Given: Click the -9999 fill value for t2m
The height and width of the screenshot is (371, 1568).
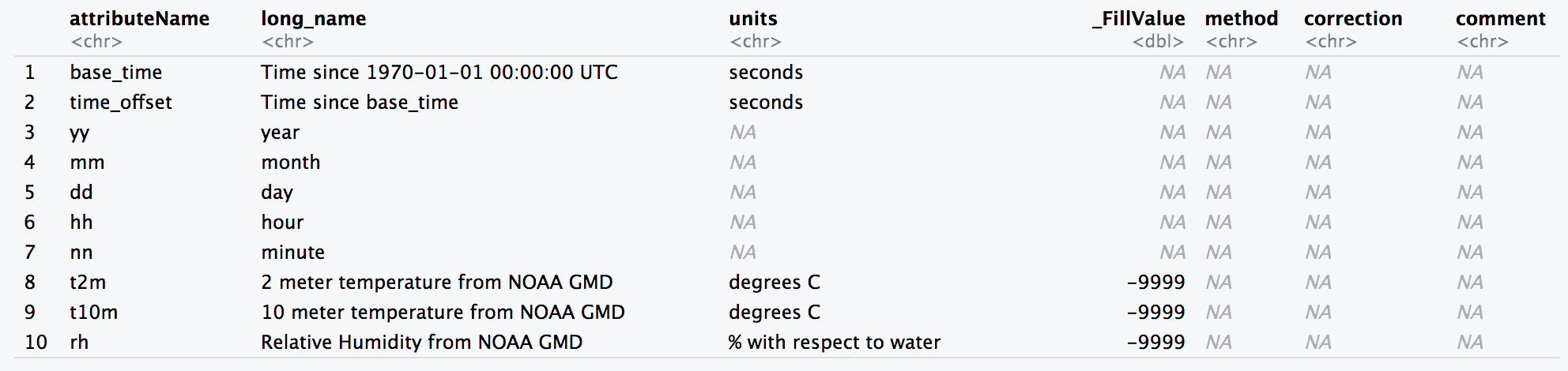Looking at the screenshot, I should pyautogui.click(x=1155, y=283).
